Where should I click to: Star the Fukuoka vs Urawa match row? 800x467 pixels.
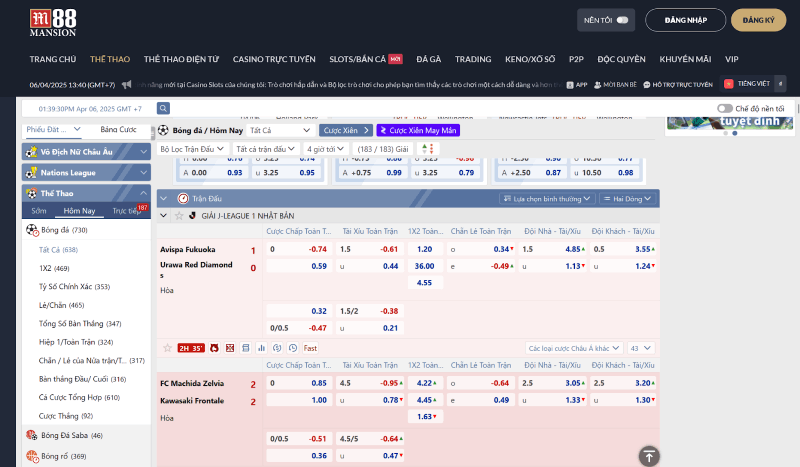point(167,348)
